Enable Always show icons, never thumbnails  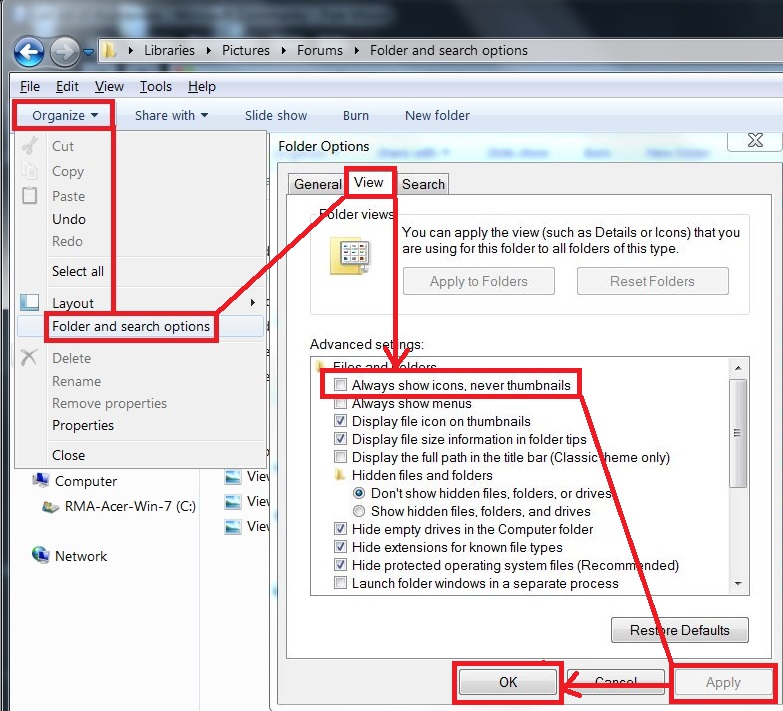341,385
